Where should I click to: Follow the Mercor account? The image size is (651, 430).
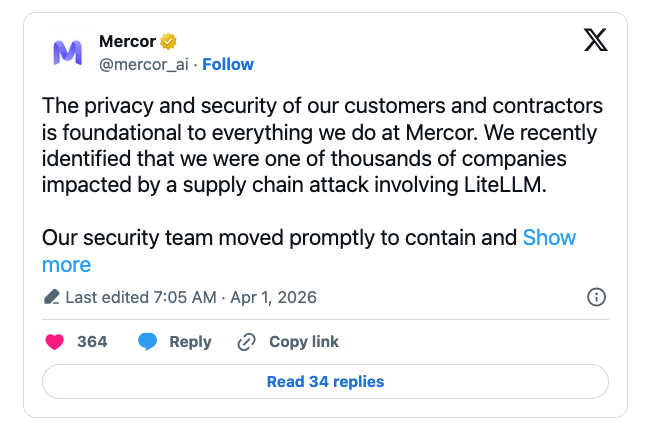(228, 64)
